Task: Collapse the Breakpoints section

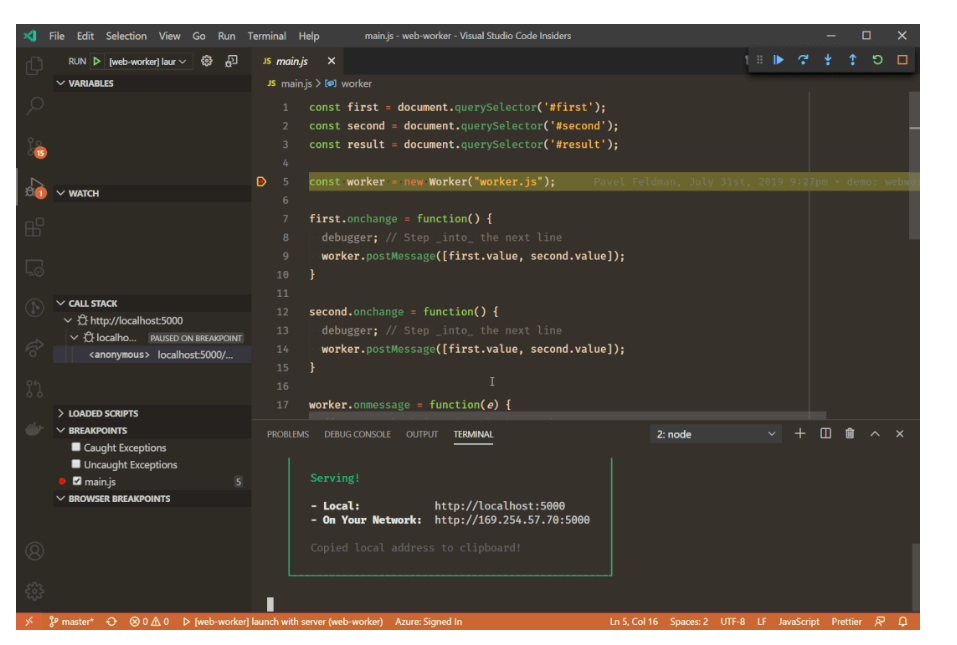Action: tap(153, 430)
